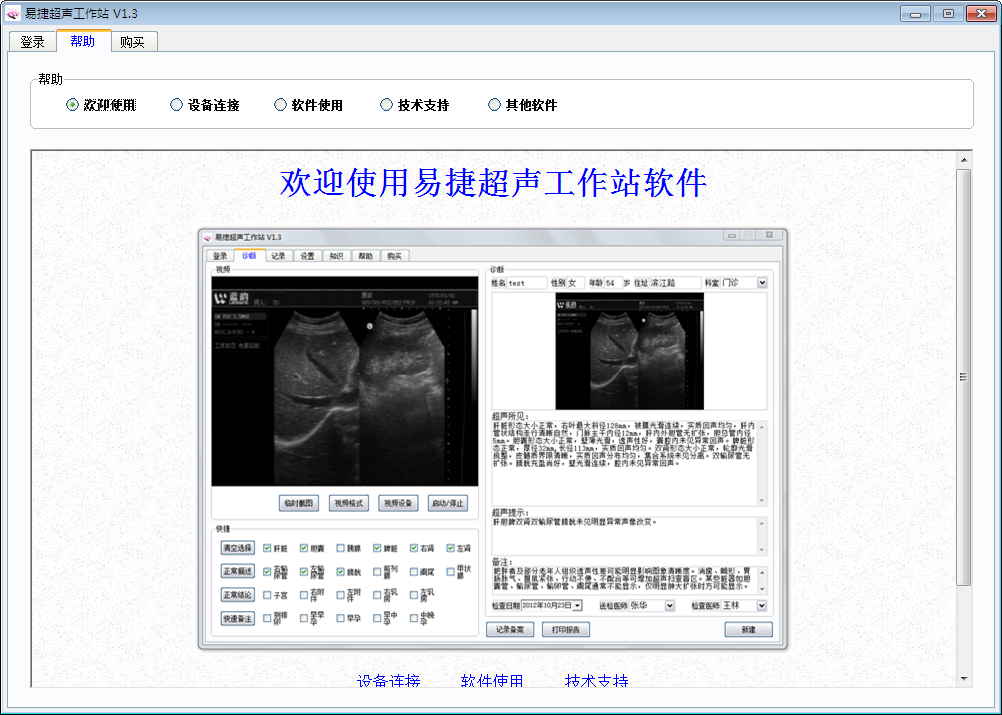Image resolution: width=1002 pixels, height=715 pixels.
Task: Click the large ultrasound video preview image
Action: [345, 381]
